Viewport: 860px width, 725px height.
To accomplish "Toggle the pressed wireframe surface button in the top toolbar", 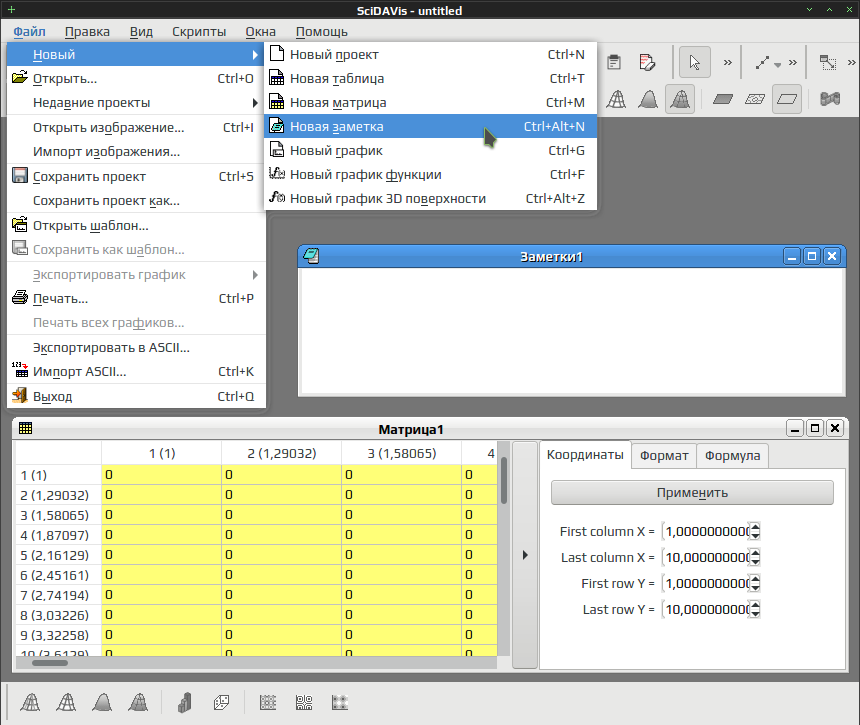I will [680, 99].
